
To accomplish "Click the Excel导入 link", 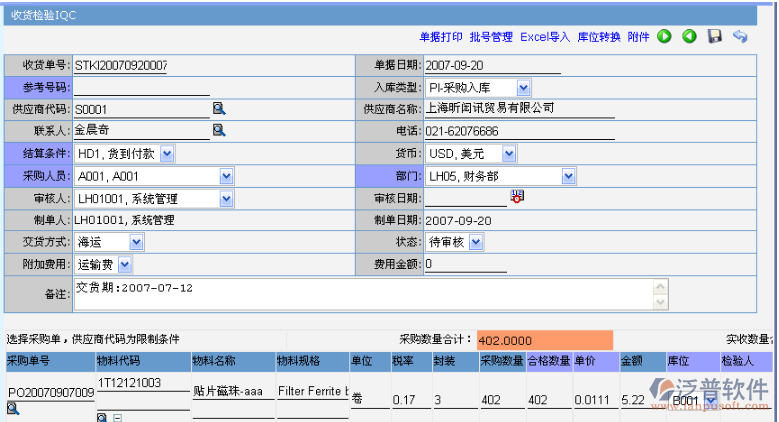I will coord(545,37).
